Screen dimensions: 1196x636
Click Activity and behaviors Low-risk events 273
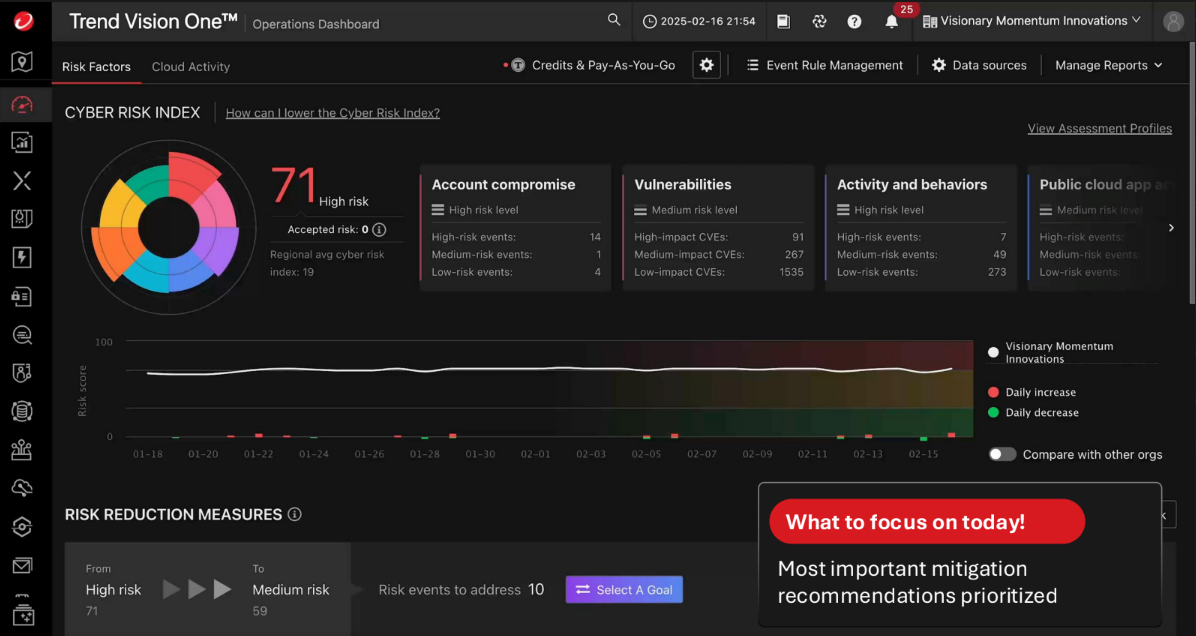[997, 272]
